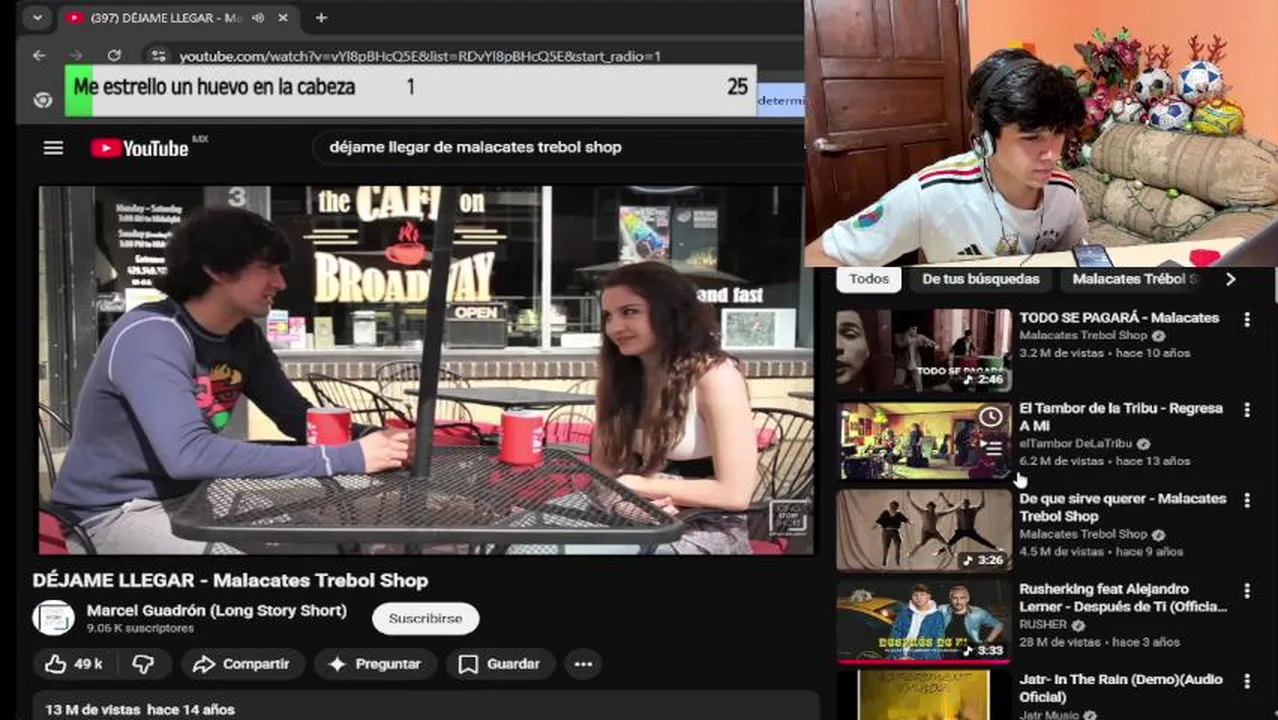1278x720 pixels.
Task: Open options menu for TODO SE PAGARÁ
Action: (1246, 320)
